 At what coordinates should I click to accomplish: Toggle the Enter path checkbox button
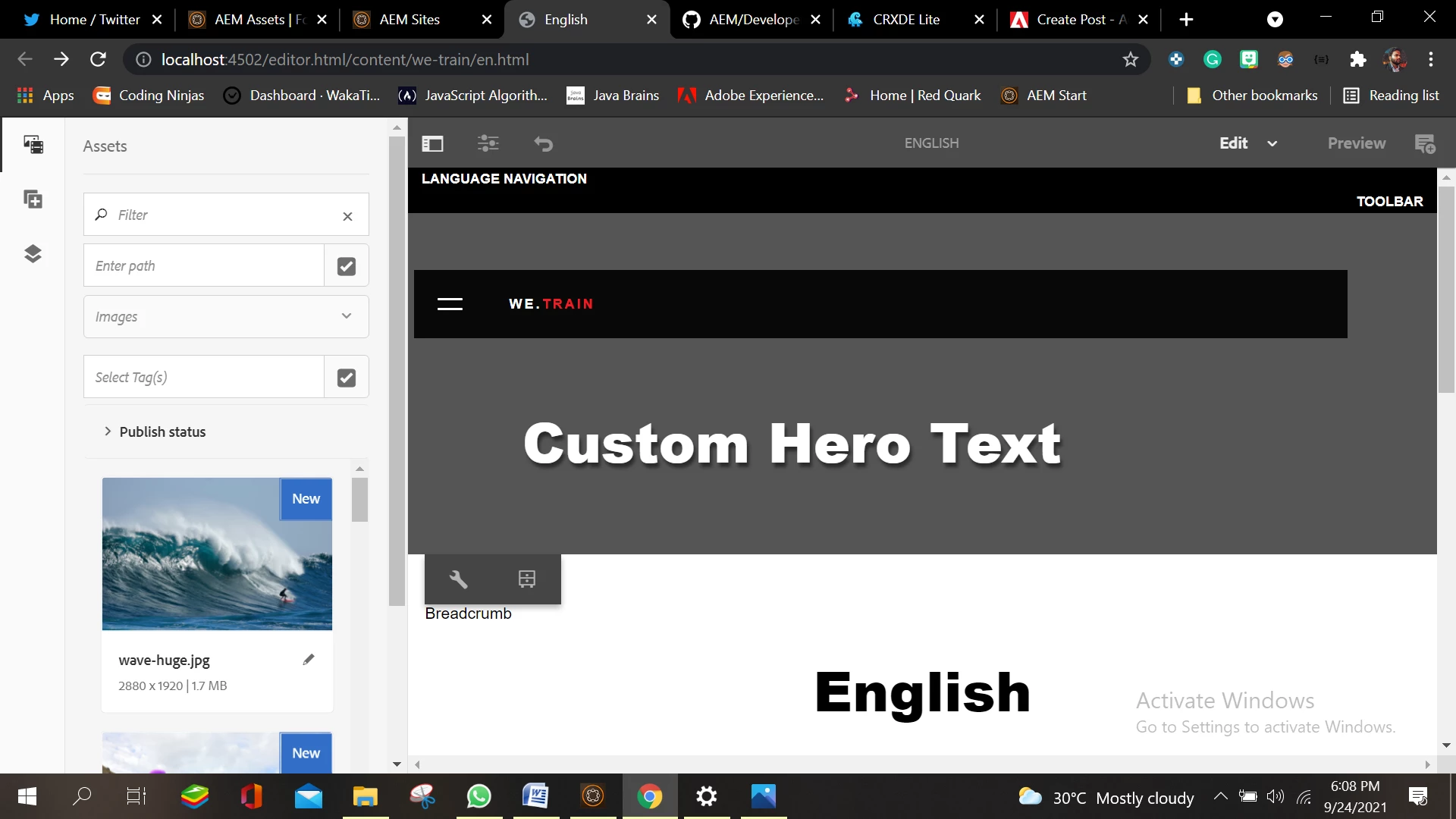(347, 266)
